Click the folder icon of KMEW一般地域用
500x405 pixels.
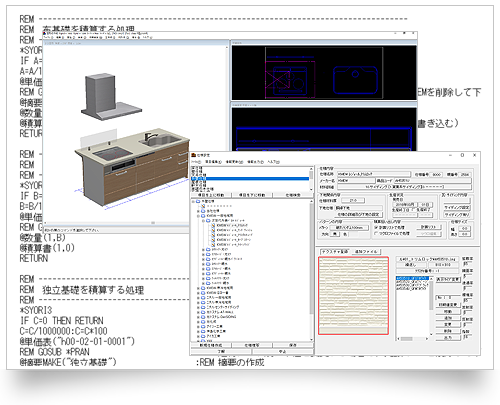click(x=203, y=216)
